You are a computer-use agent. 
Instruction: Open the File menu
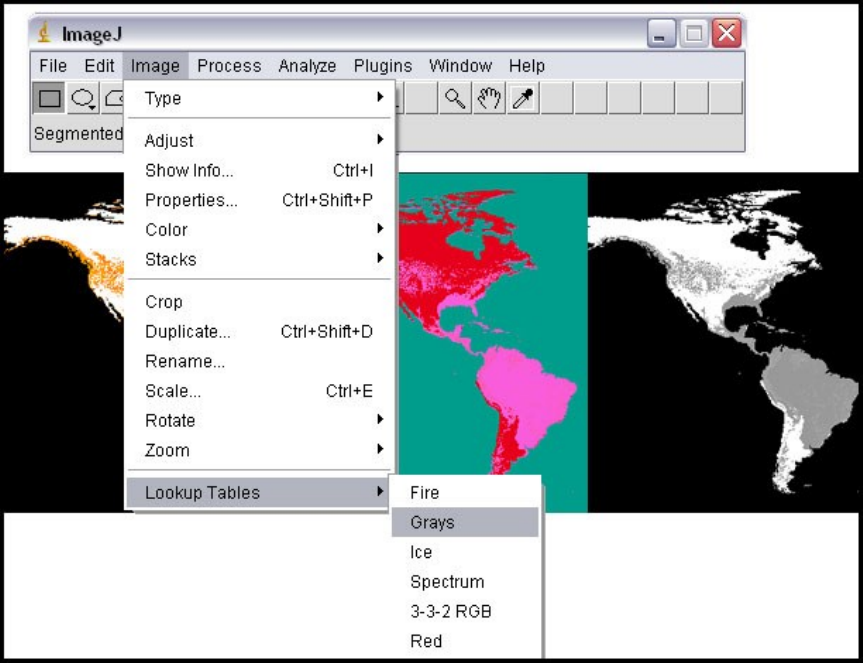[53, 66]
